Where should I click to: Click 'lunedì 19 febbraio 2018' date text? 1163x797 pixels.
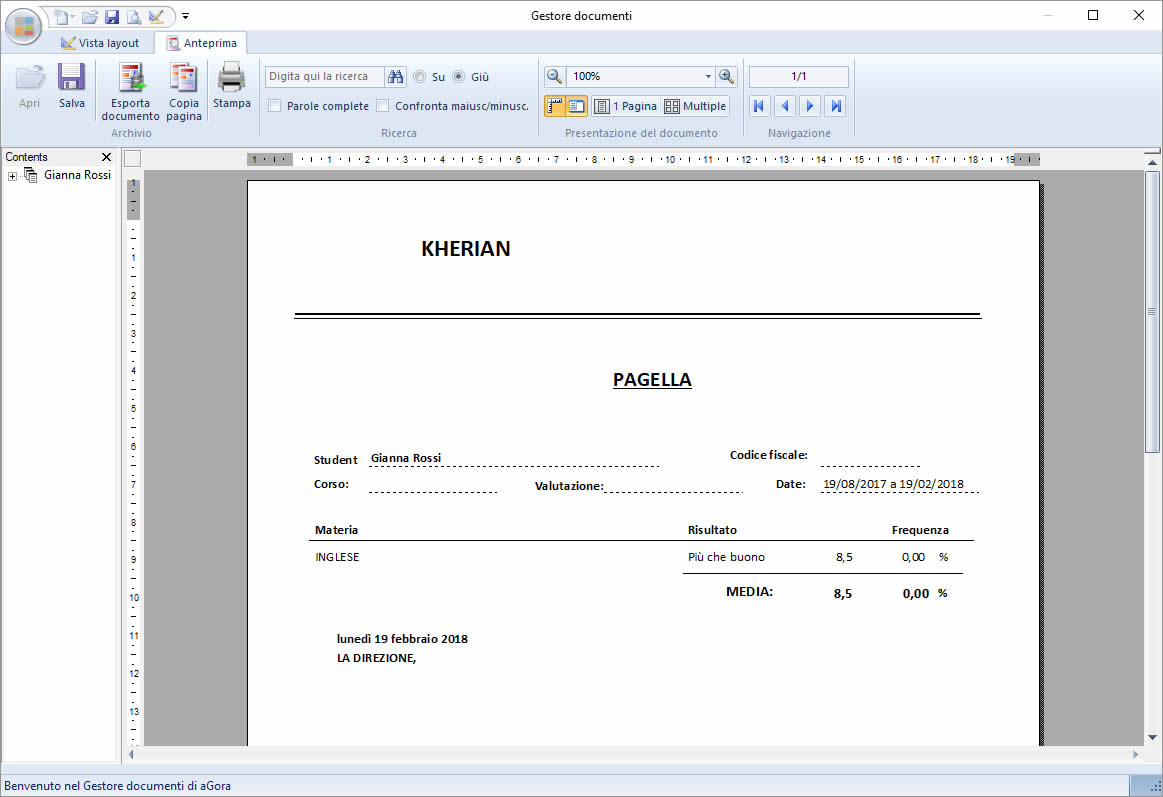402,639
